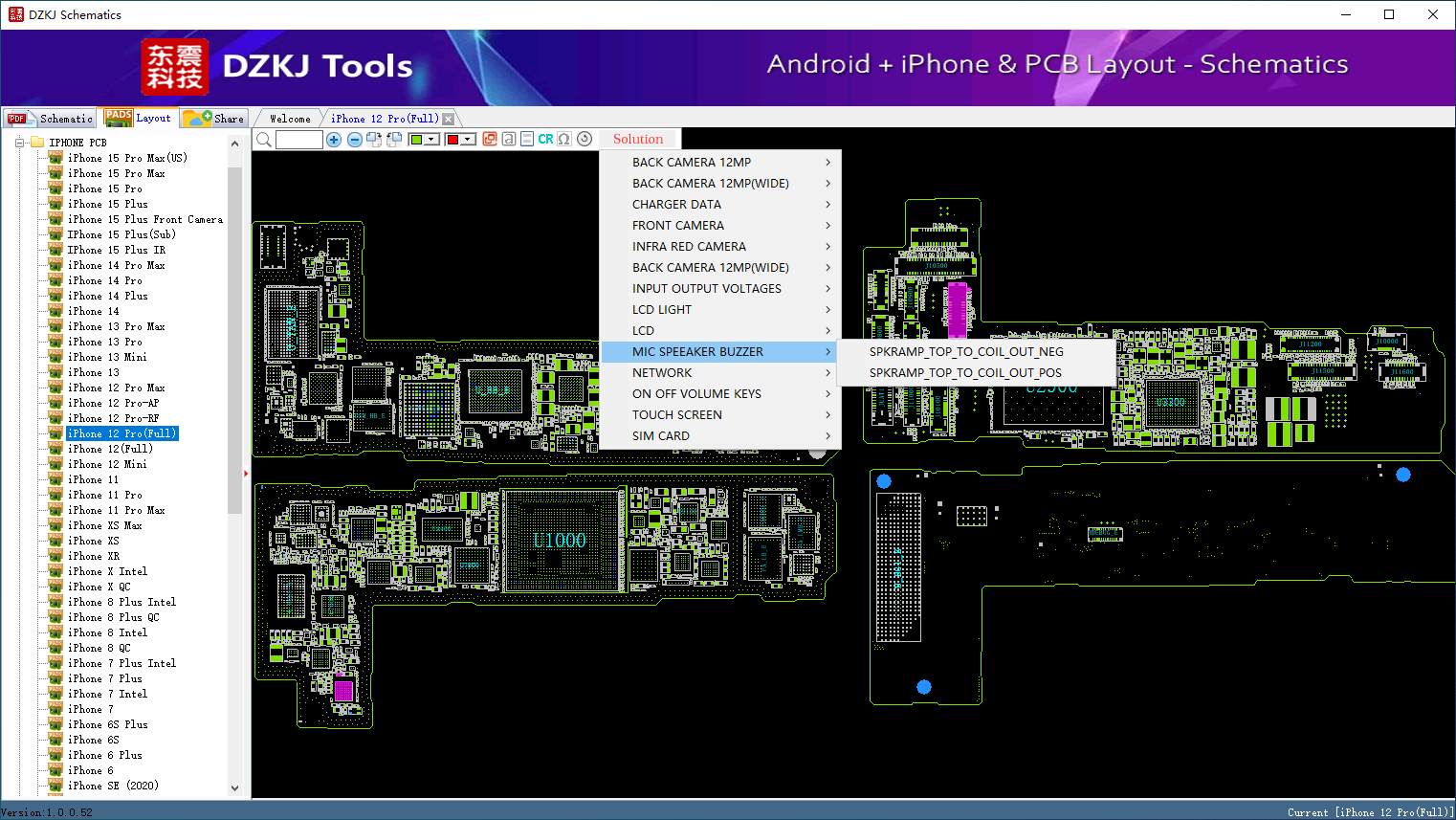The height and width of the screenshot is (820, 1456).
Task: Click the device tree scroll-up arrow
Action: pos(235,144)
